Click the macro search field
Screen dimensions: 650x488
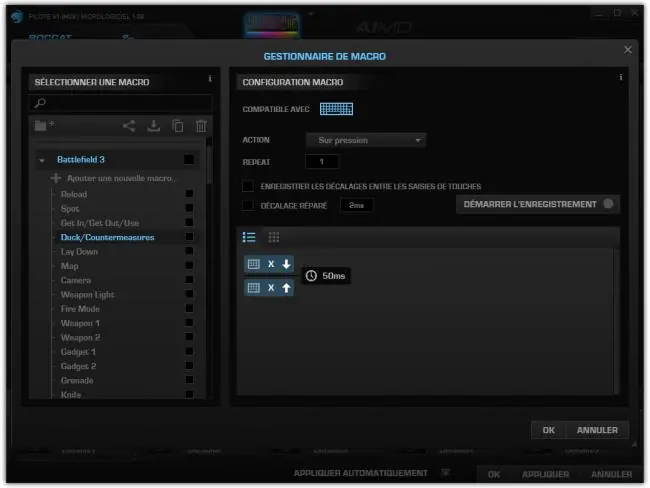[121, 102]
